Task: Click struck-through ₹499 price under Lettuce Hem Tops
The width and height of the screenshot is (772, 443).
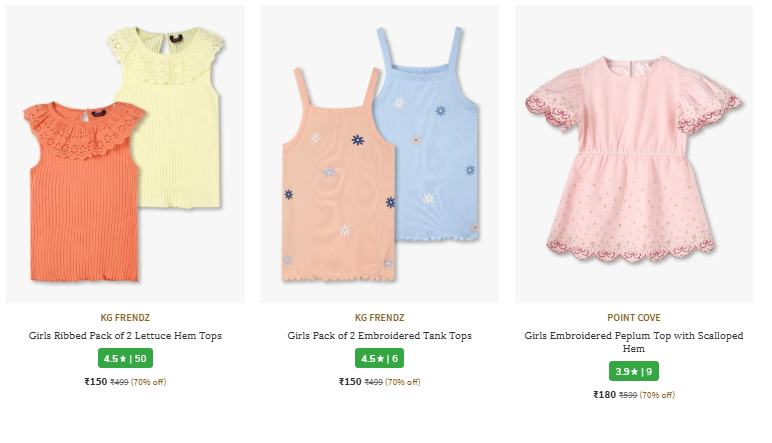Action: 119,382
